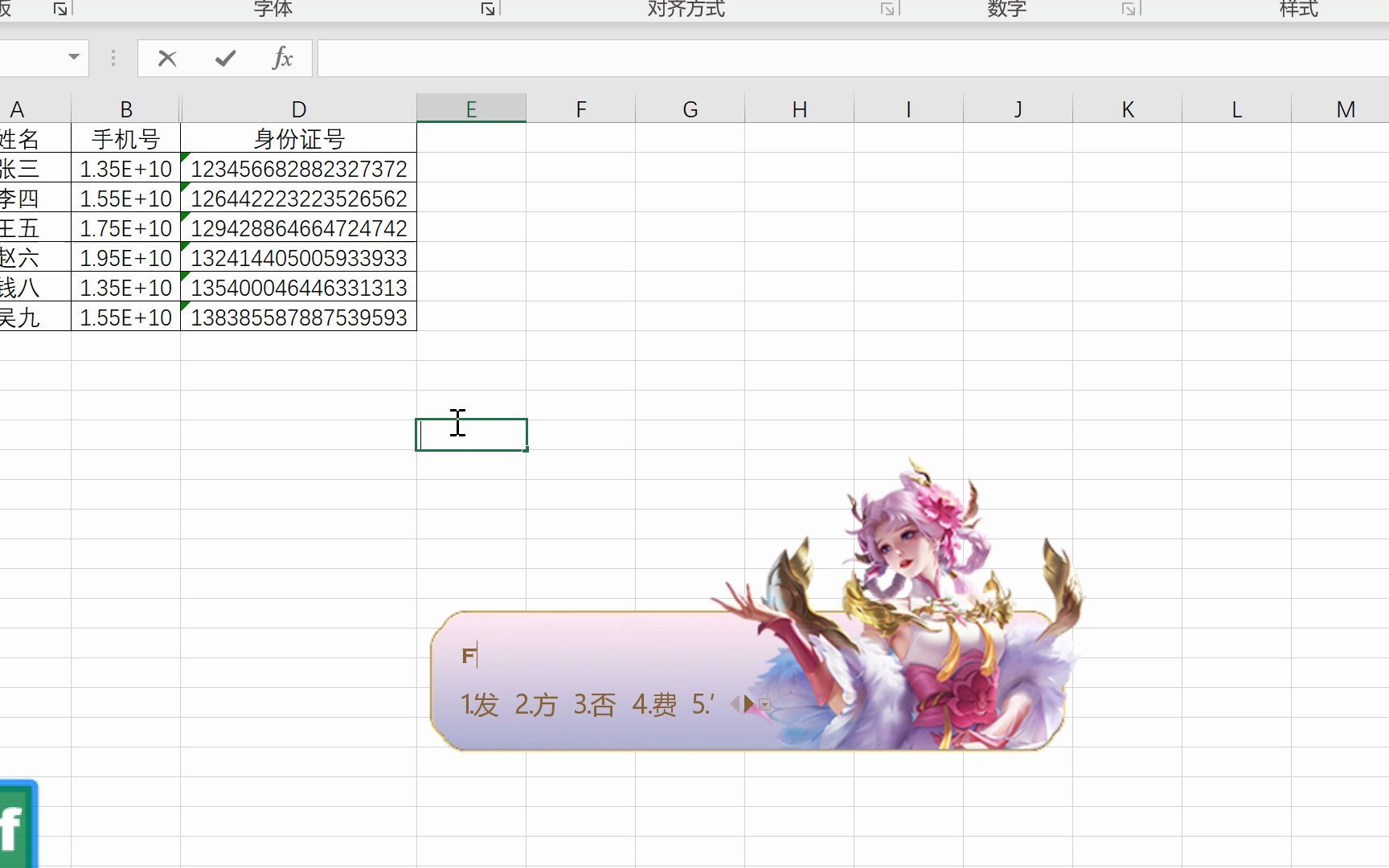The height and width of the screenshot is (868, 1389).
Task: Select cell with ID 126442223223526562
Action: (299, 198)
